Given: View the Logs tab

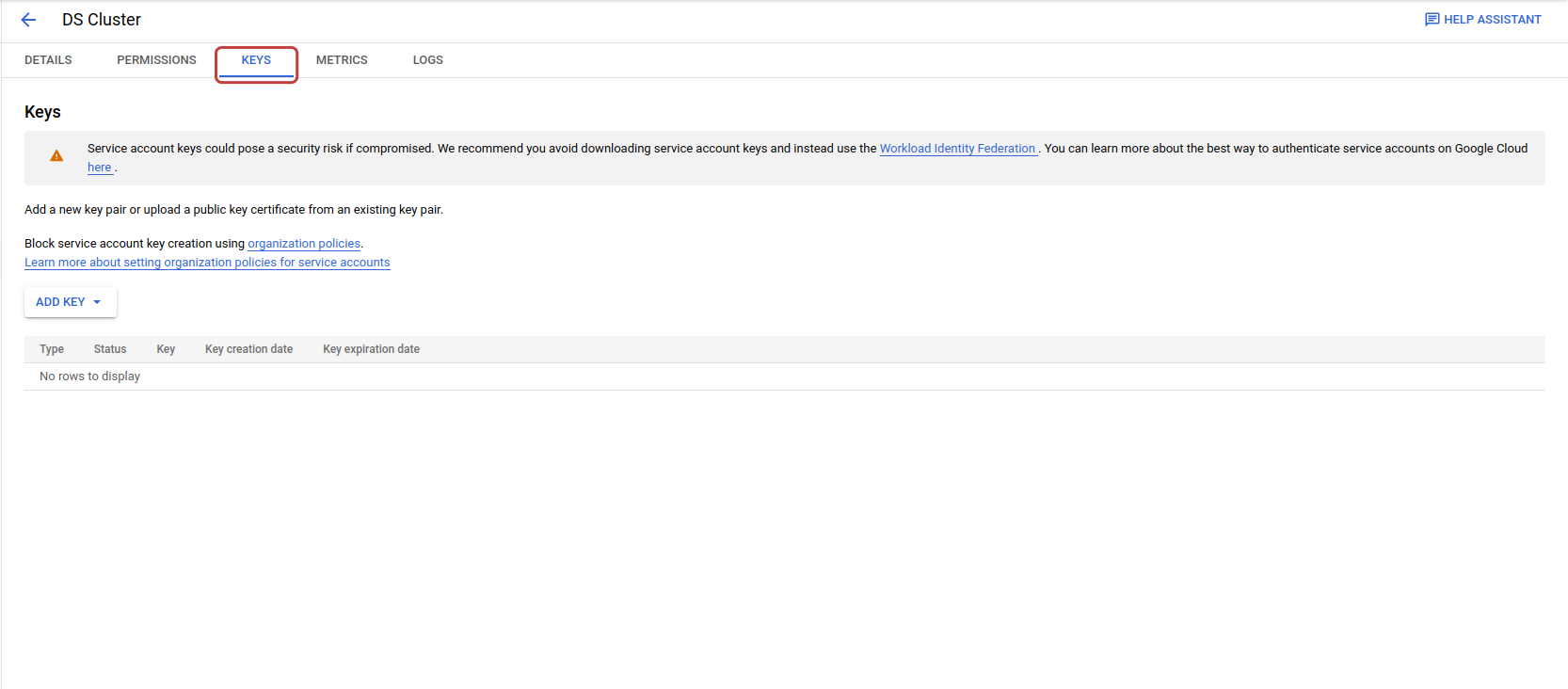Looking at the screenshot, I should point(427,60).
